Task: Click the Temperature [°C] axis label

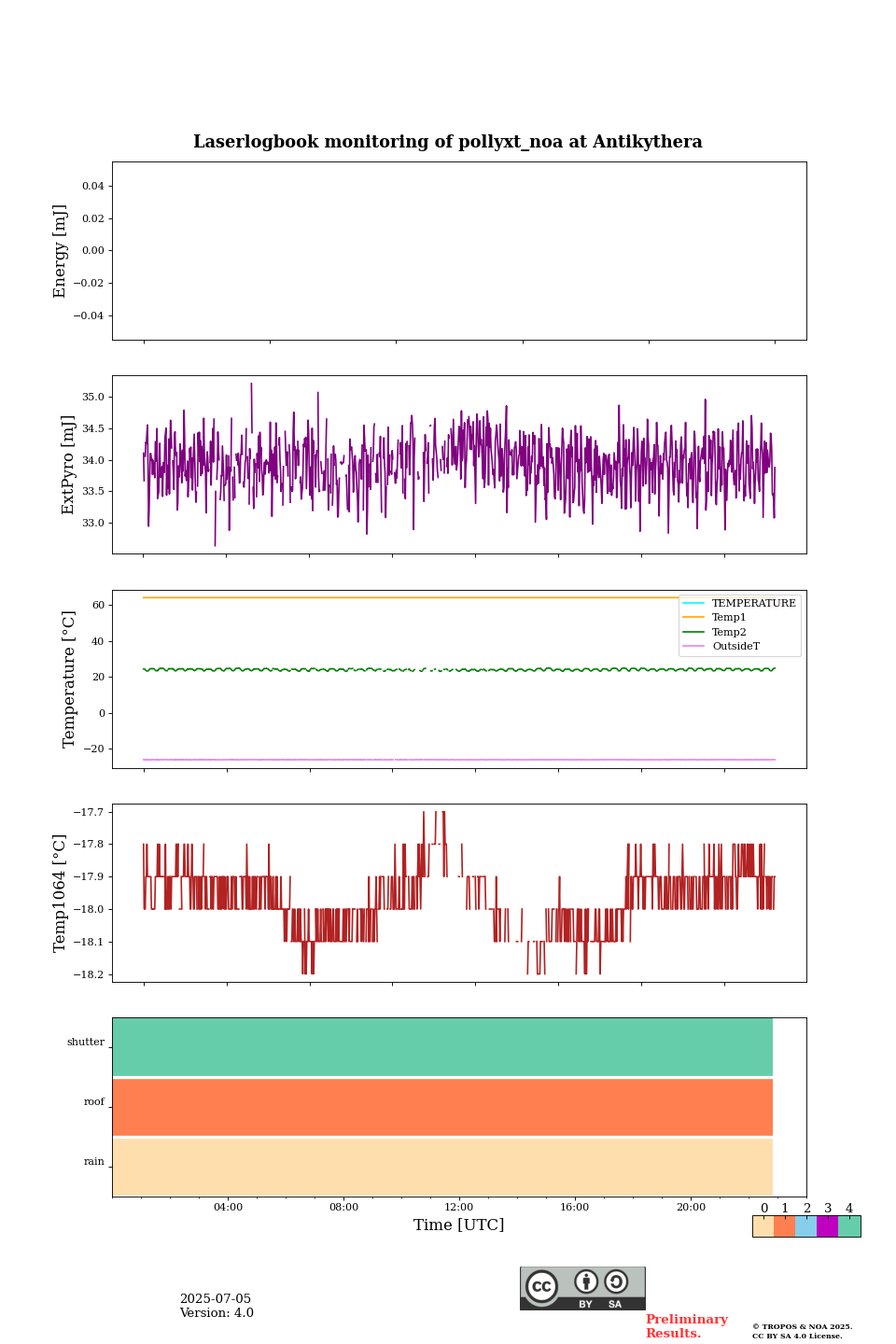Action: tap(69, 679)
